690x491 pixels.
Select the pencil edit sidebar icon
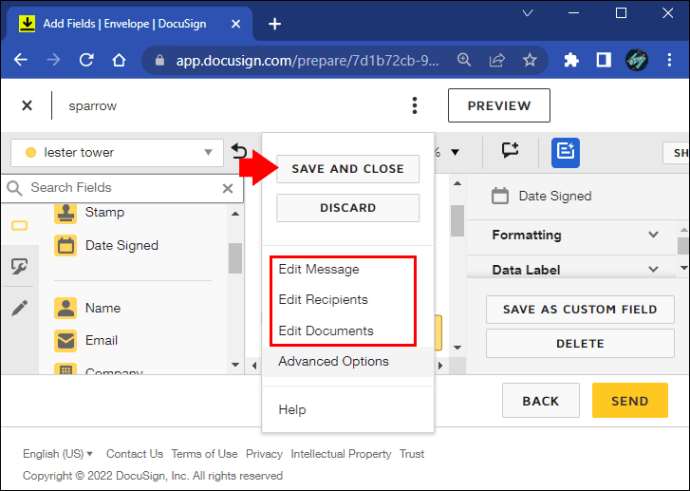(x=20, y=308)
